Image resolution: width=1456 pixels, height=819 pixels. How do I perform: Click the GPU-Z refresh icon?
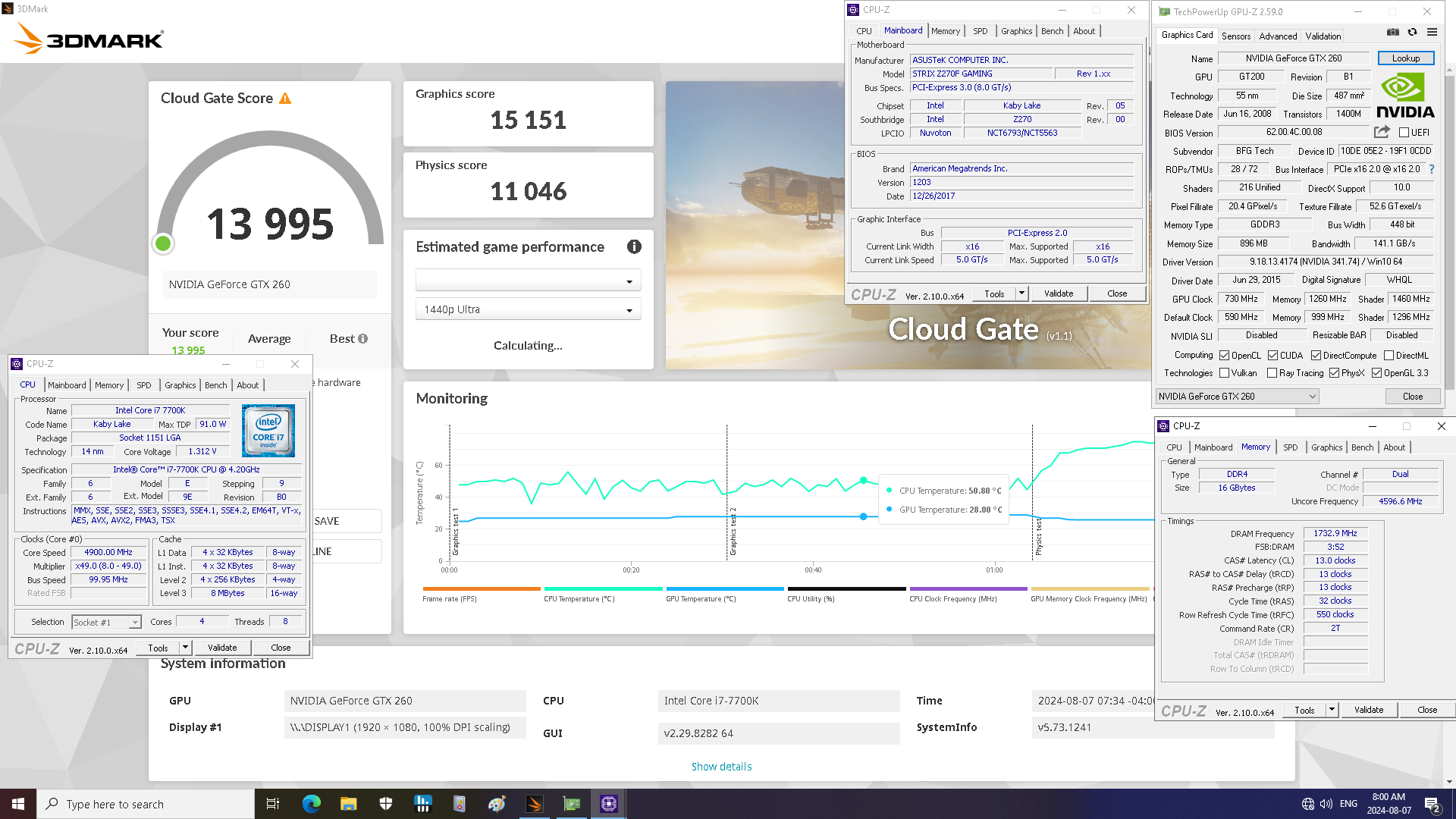tap(1412, 32)
